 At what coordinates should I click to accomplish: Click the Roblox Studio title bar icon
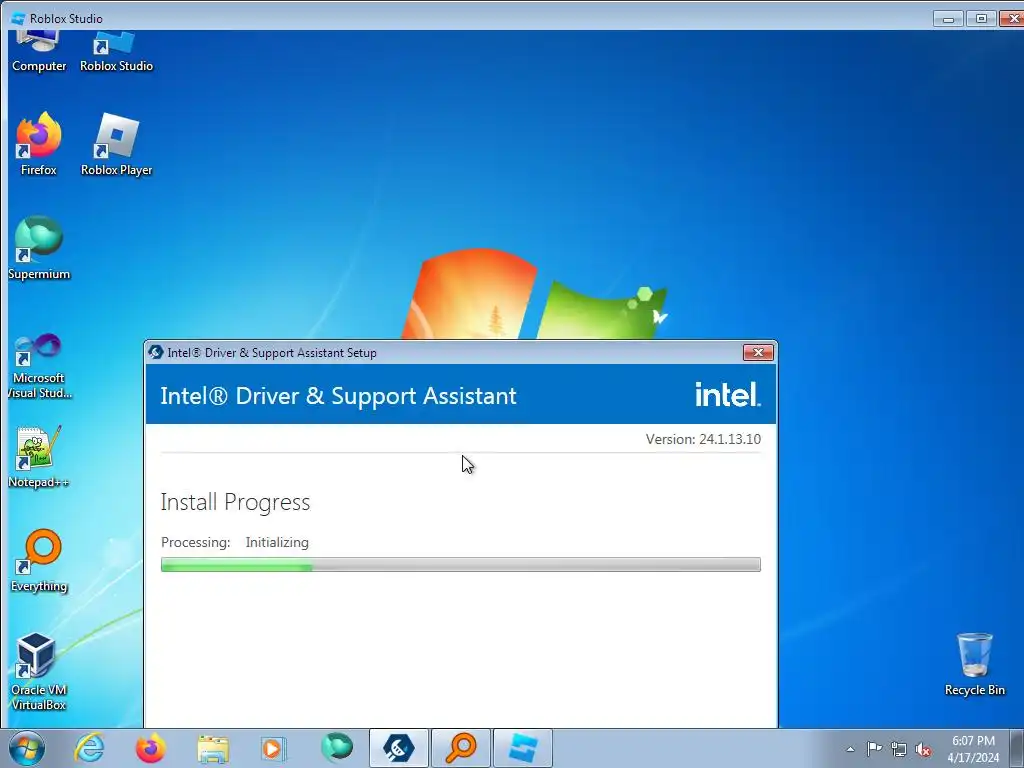18,18
